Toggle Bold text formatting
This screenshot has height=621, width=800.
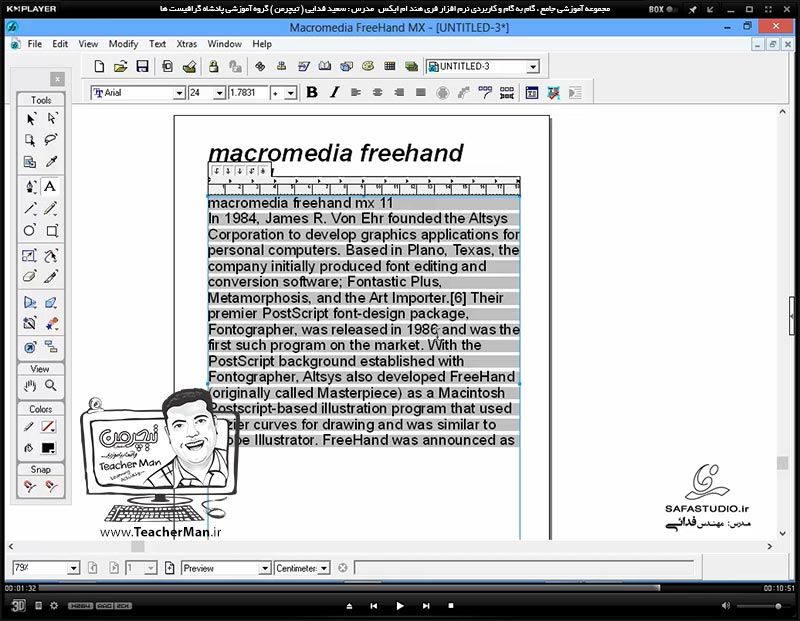pos(312,92)
